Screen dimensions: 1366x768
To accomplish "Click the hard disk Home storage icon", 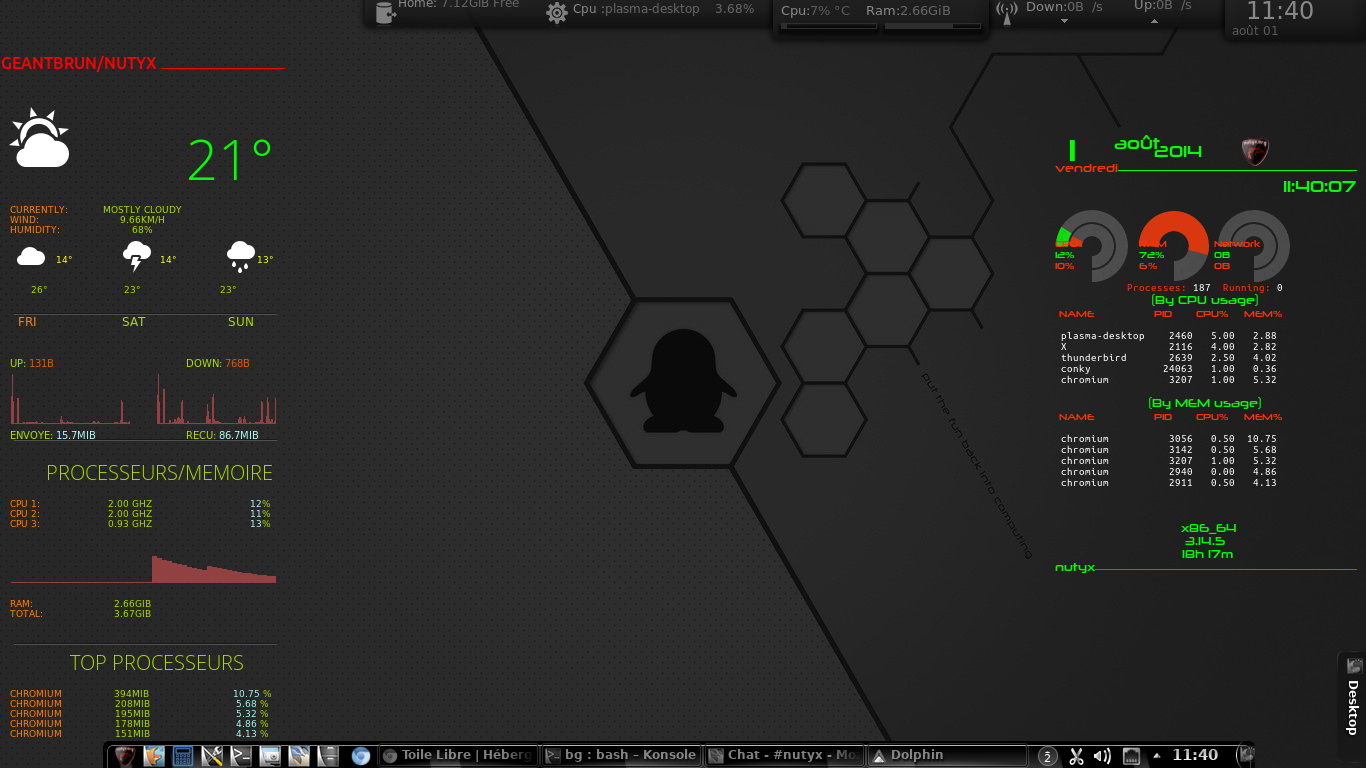I will pos(384,11).
